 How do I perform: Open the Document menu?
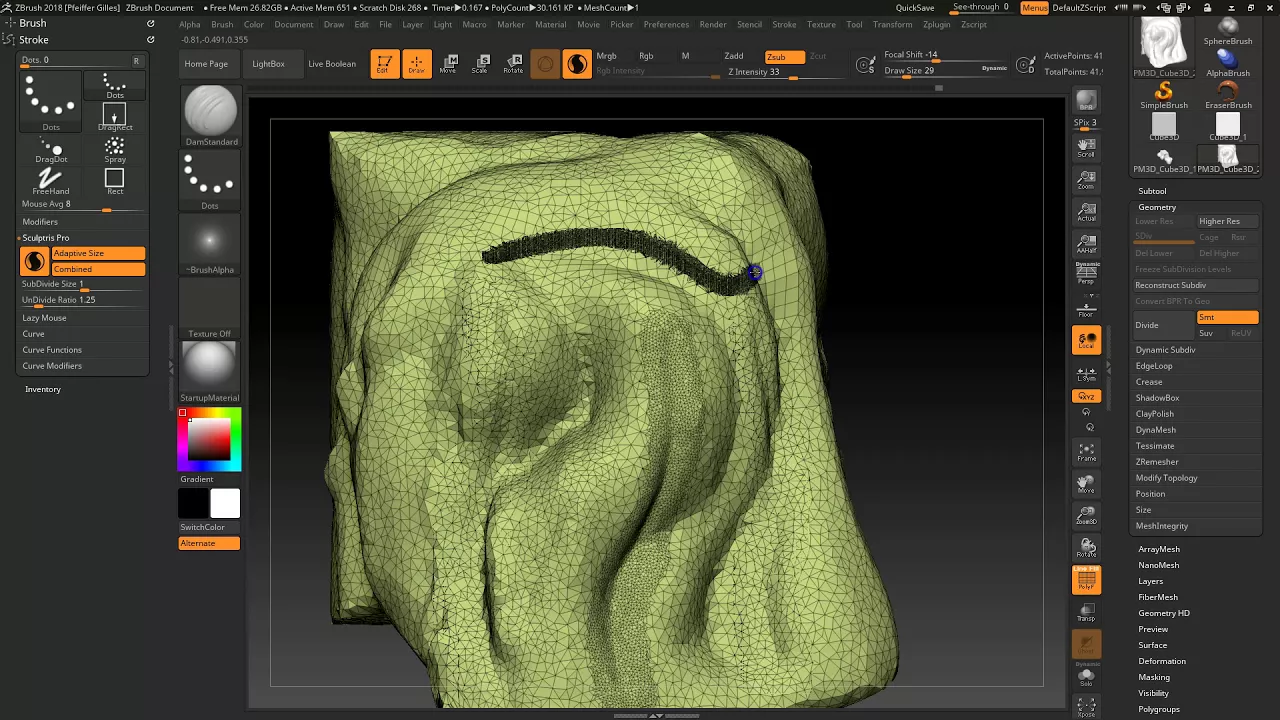(x=293, y=24)
